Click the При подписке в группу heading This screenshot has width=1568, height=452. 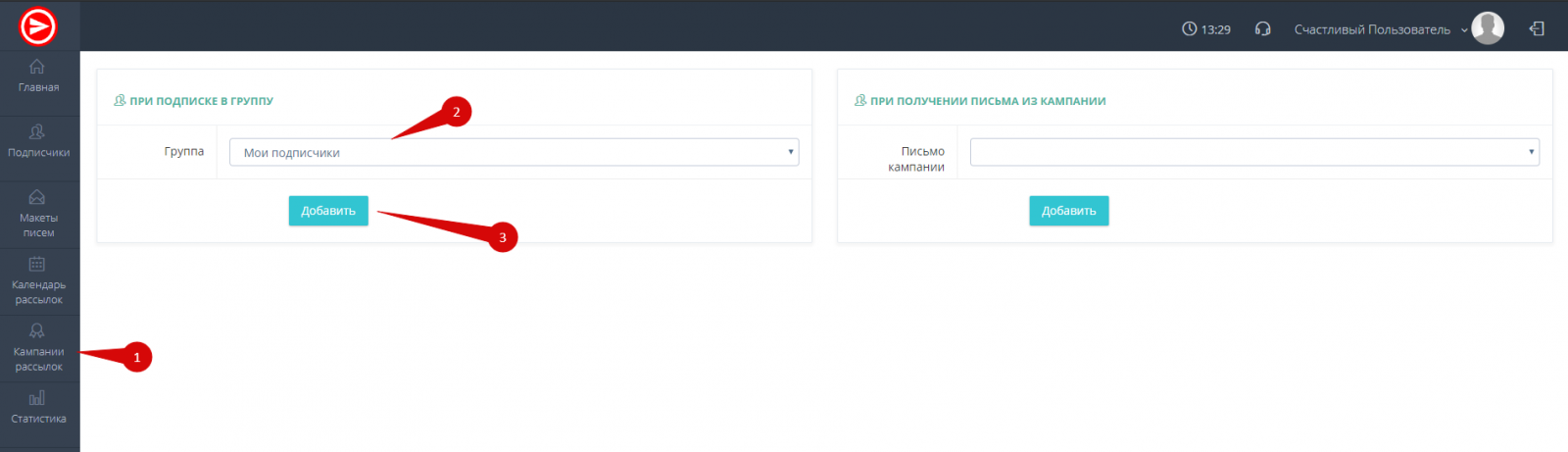coord(201,101)
